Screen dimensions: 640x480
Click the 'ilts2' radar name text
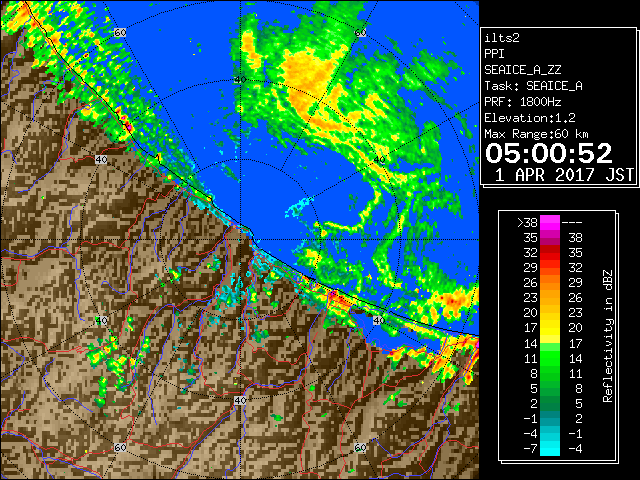502,38
